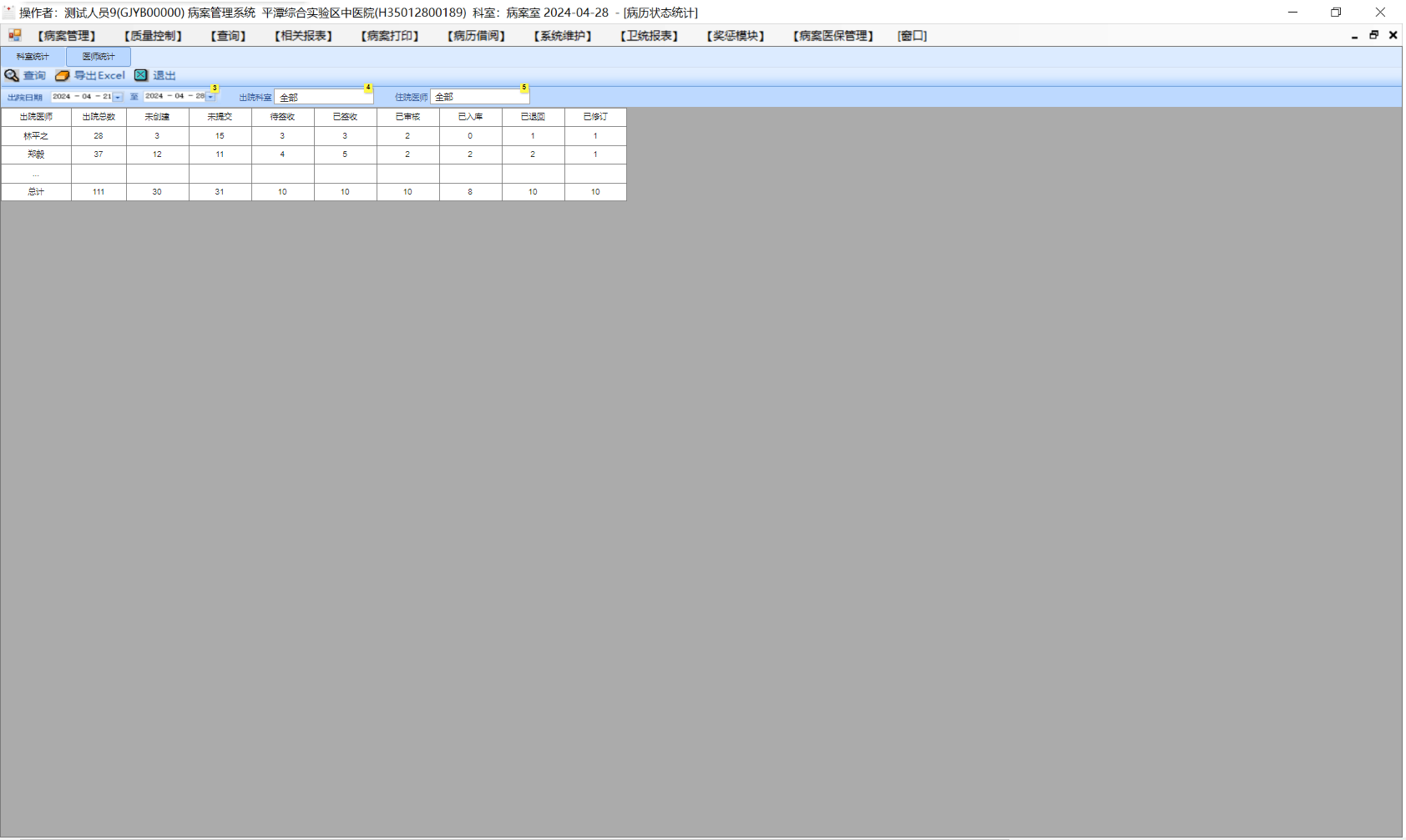Click the ellipsis row cell under 郑毅
Viewport: 1406px width, 840px height.
[x=36, y=174]
